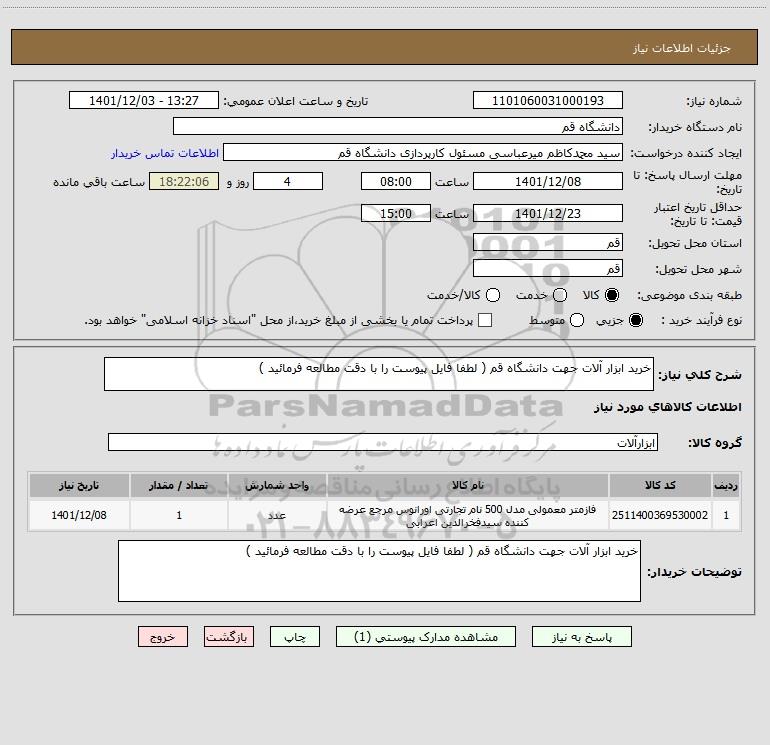Click the response deadline date 1401/12/08 field
The width and height of the screenshot is (770, 745).
(x=548, y=181)
